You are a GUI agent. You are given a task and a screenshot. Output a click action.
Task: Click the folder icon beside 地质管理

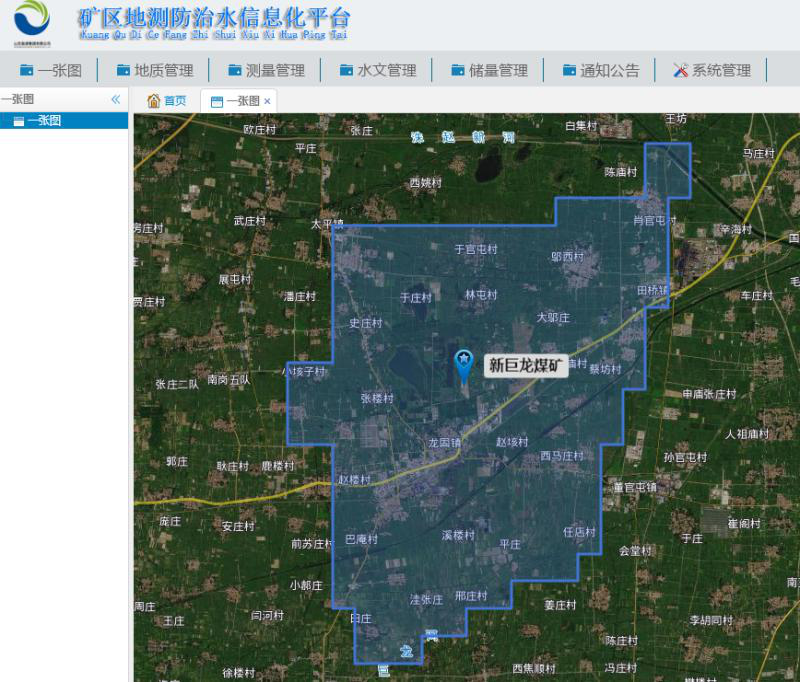(123, 70)
